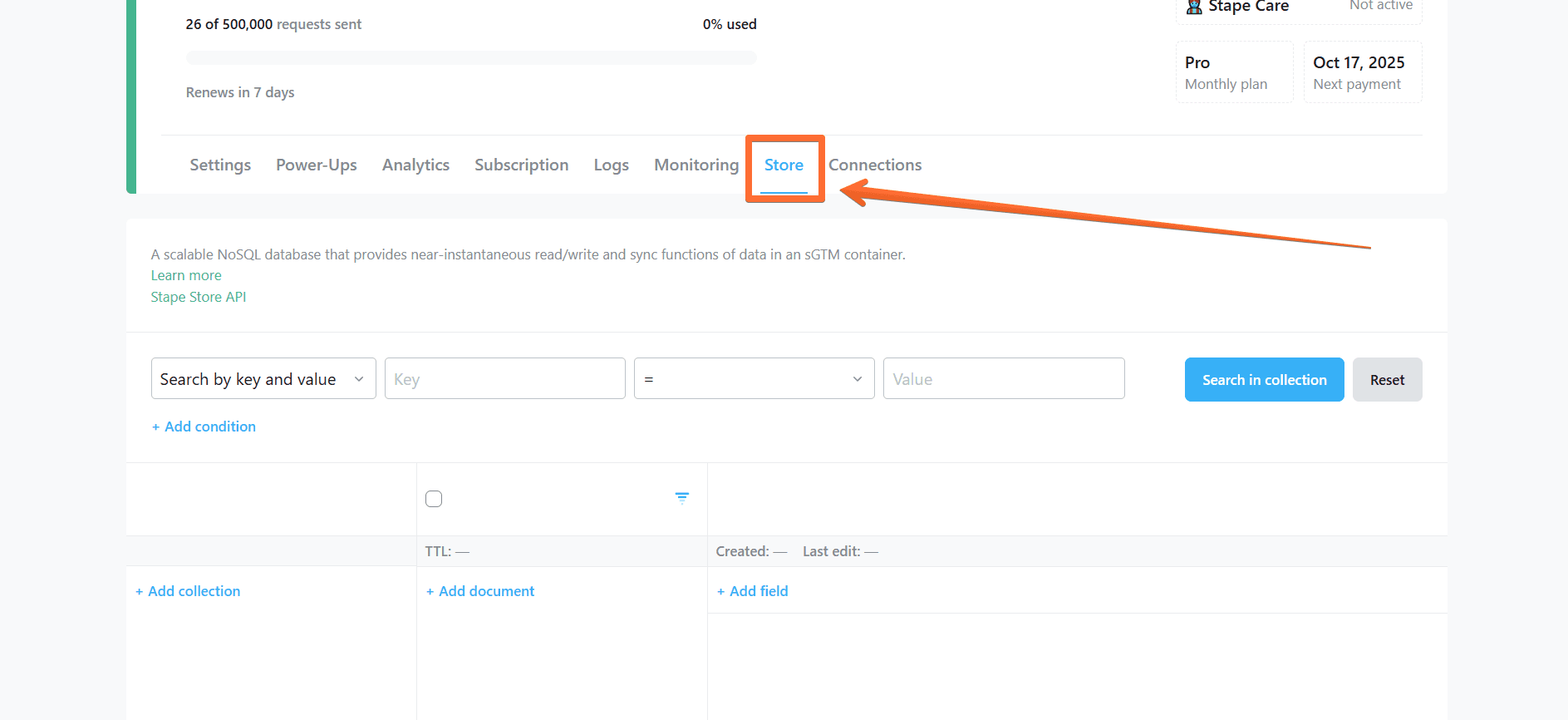This screenshot has width=1568, height=720.
Task: Click the Stape Care avatar icon
Action: (1194, 7)
